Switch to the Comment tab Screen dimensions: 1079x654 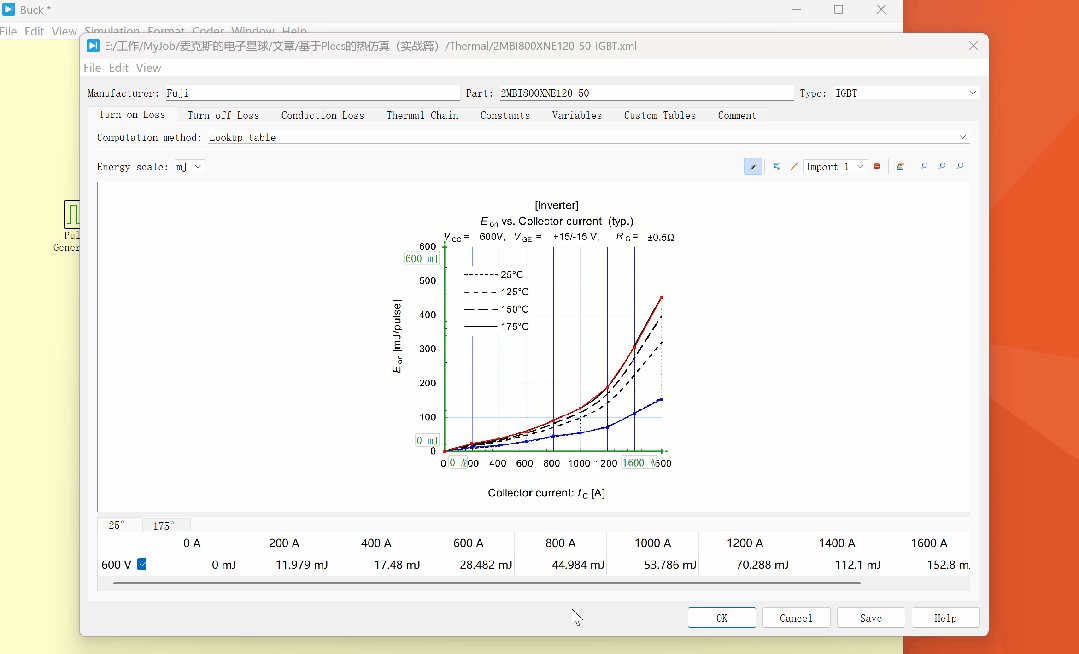coord(737,115)
